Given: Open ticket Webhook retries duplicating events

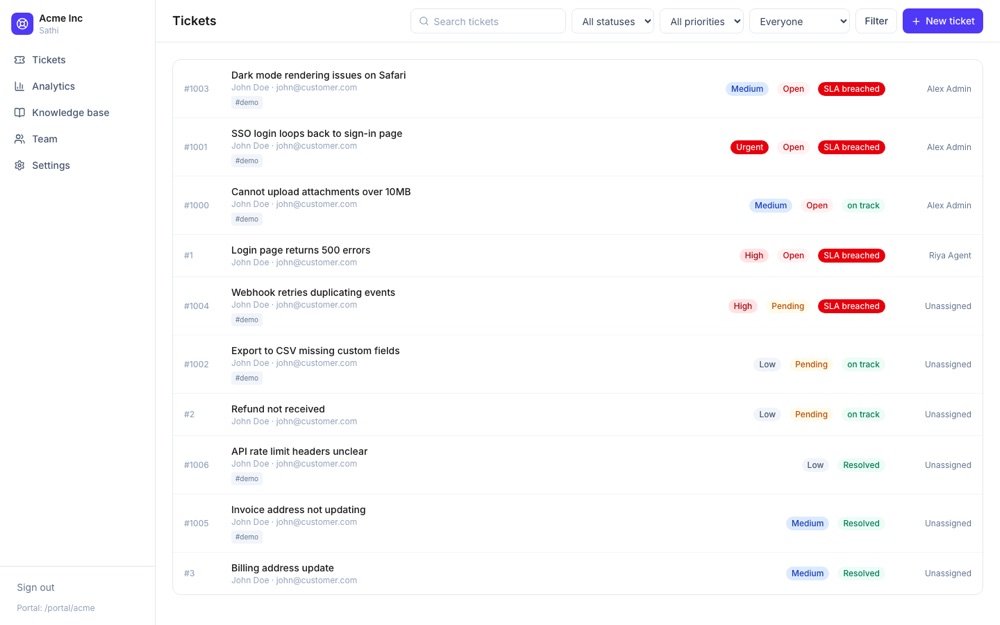Looking at the screenshot, I should pos(313,292).
